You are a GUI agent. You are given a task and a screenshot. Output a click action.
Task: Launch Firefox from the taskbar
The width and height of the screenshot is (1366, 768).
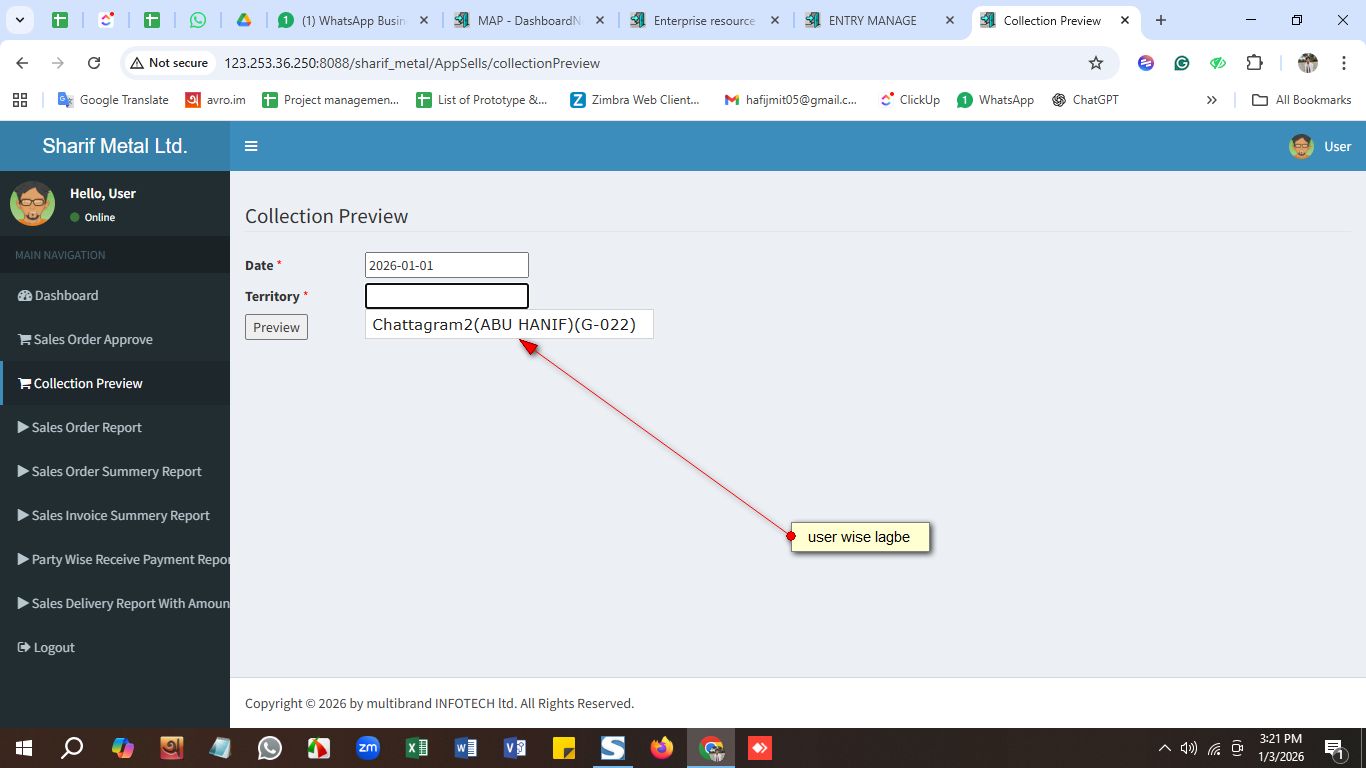tap(662, 748)
